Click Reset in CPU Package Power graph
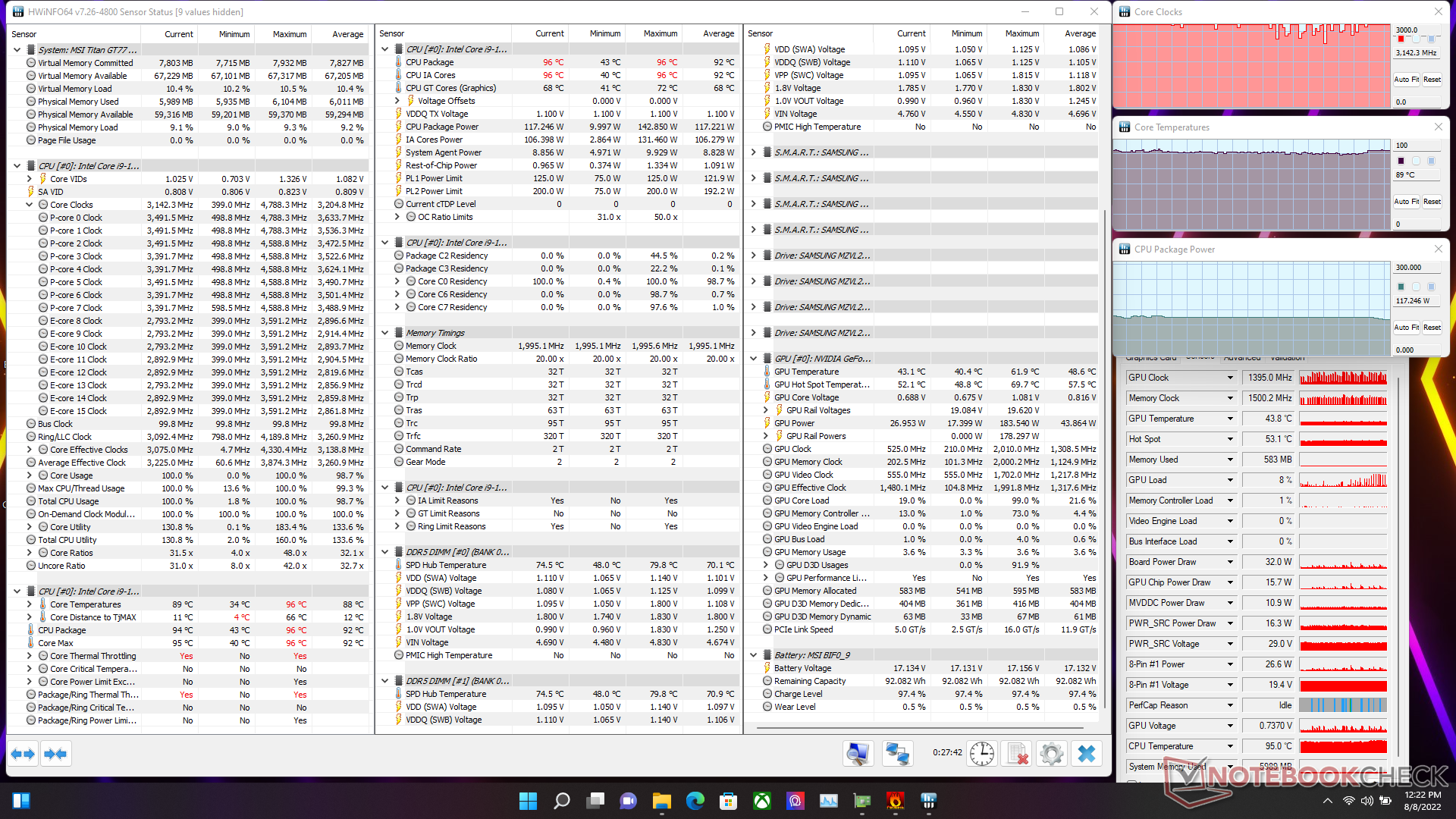The image size is (1456, 819). tap(1432, 328)
